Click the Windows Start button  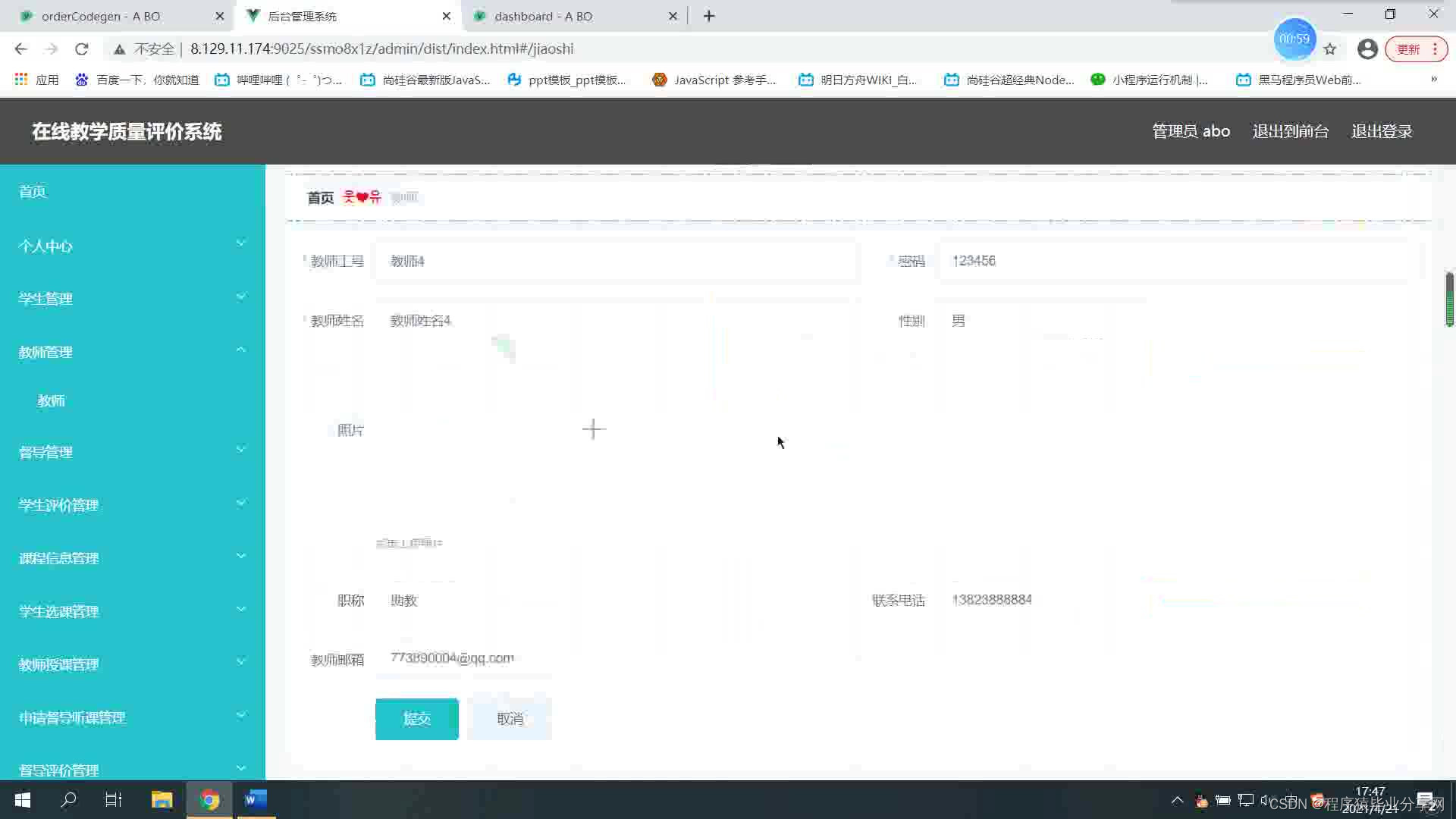pos(23,799)
